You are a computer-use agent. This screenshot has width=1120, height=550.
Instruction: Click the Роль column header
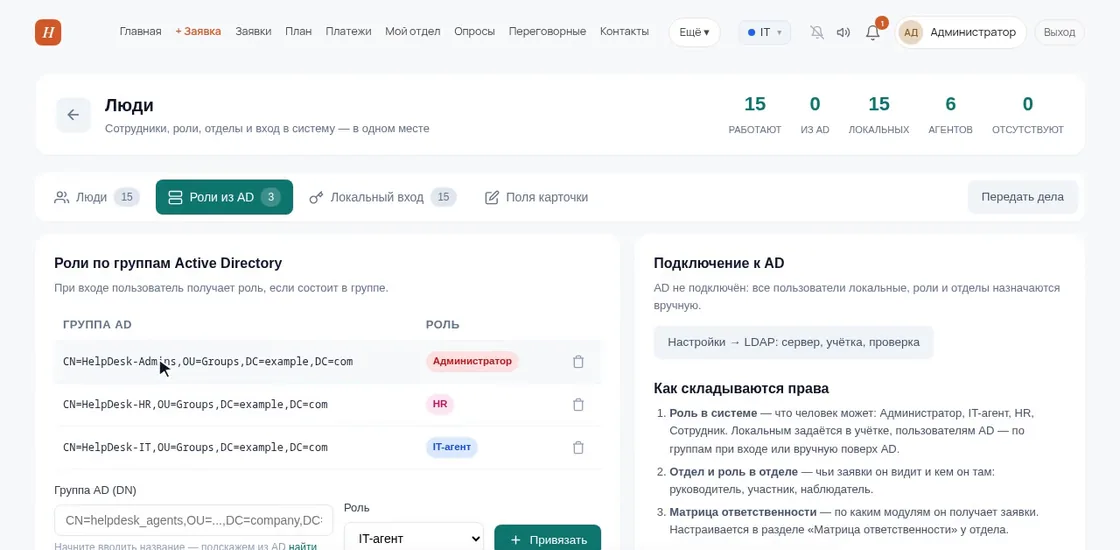[x=443, y=324]
